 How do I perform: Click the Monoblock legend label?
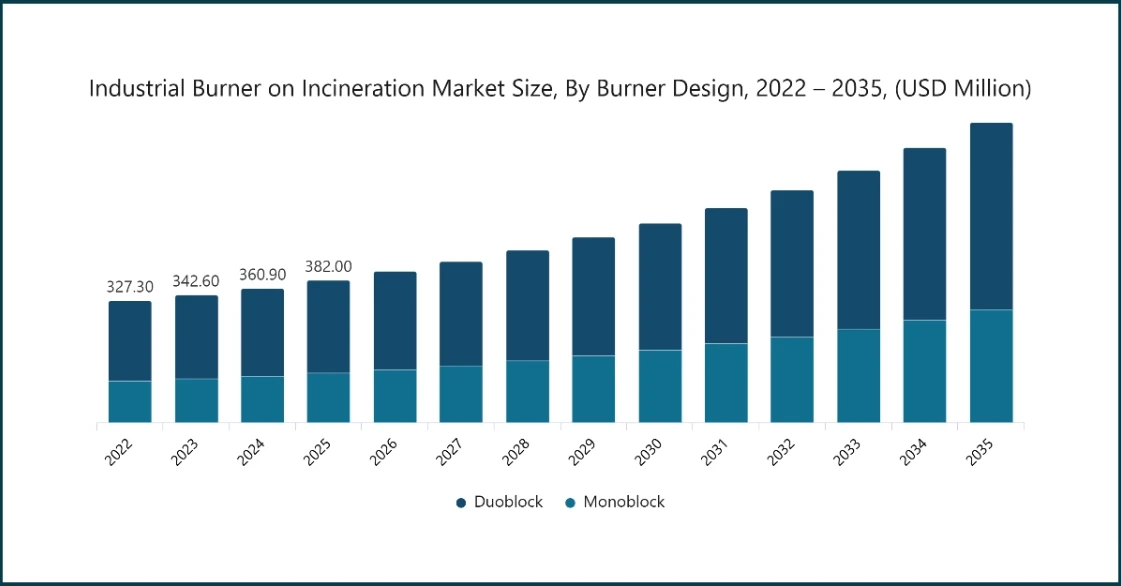click(624, 502)
